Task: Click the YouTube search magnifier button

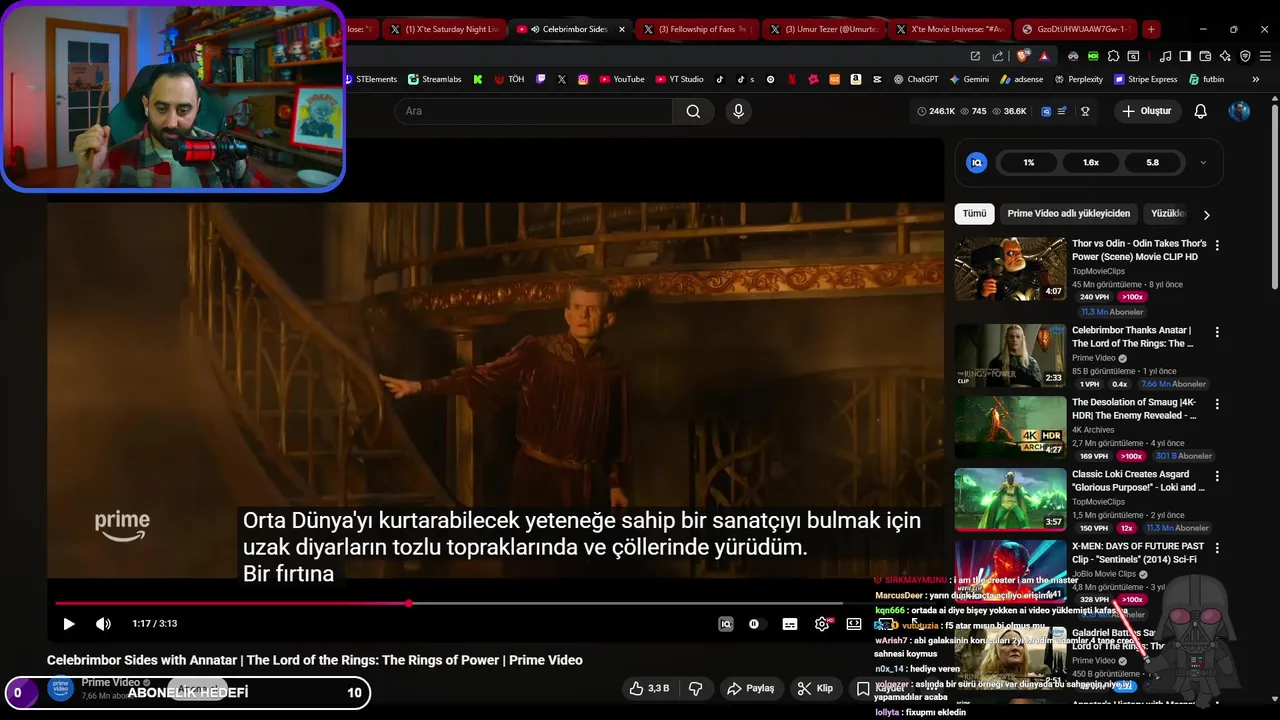Action: click(693, 111)
